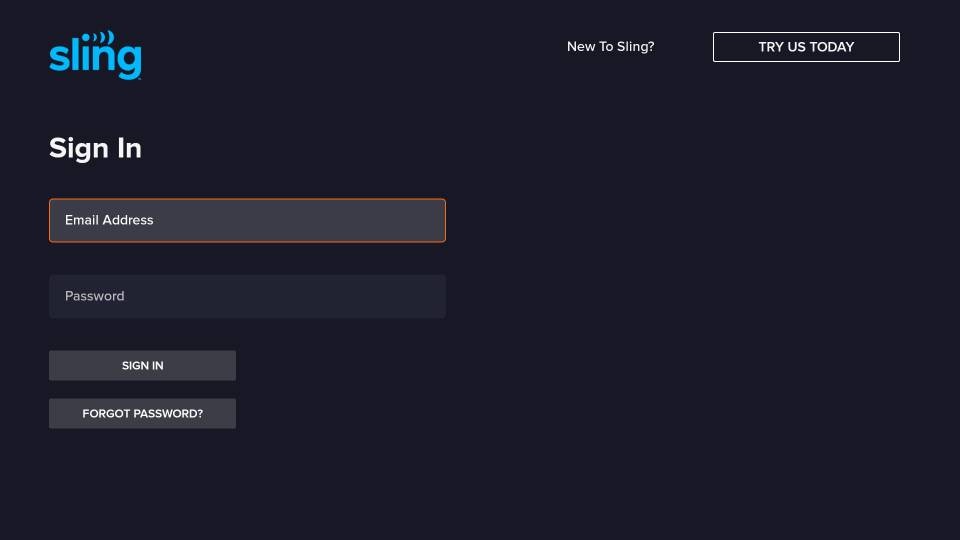Click the "Email Address" placeholder text
The width and height of the screenshot is (960, 540).
point(109,220)
